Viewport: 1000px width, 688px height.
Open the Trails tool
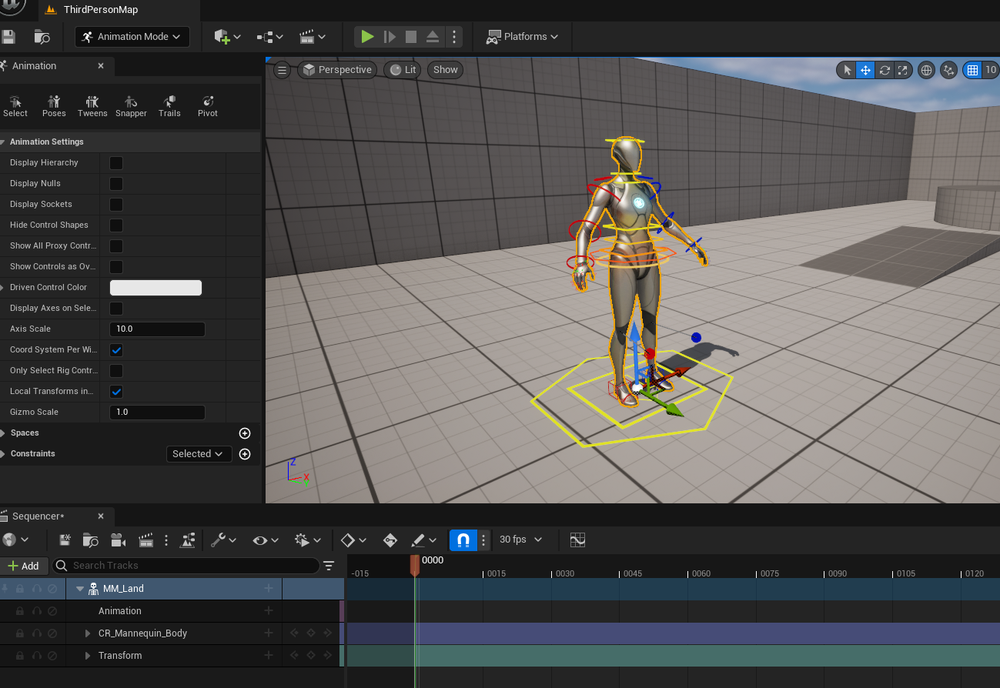[x=169, y=105]
